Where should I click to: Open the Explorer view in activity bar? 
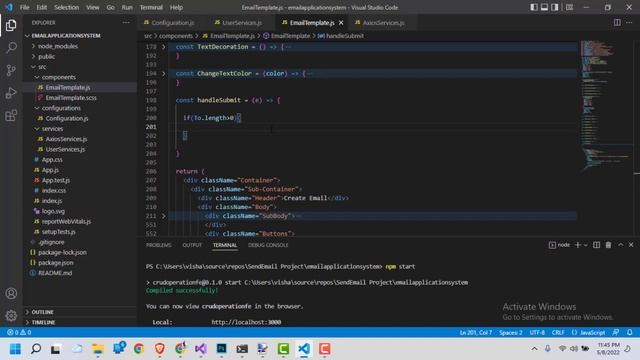[x=11, y=25]
